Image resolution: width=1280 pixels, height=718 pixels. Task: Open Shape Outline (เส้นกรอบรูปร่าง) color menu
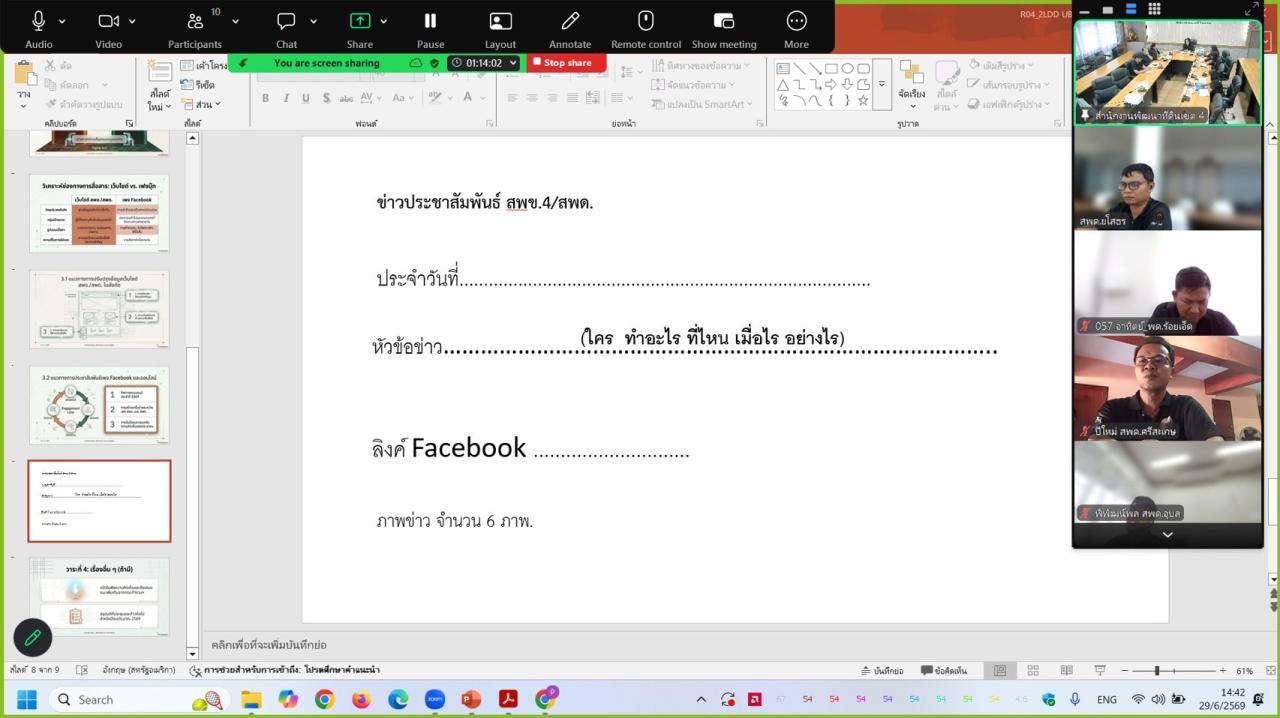pos(1010,85)
